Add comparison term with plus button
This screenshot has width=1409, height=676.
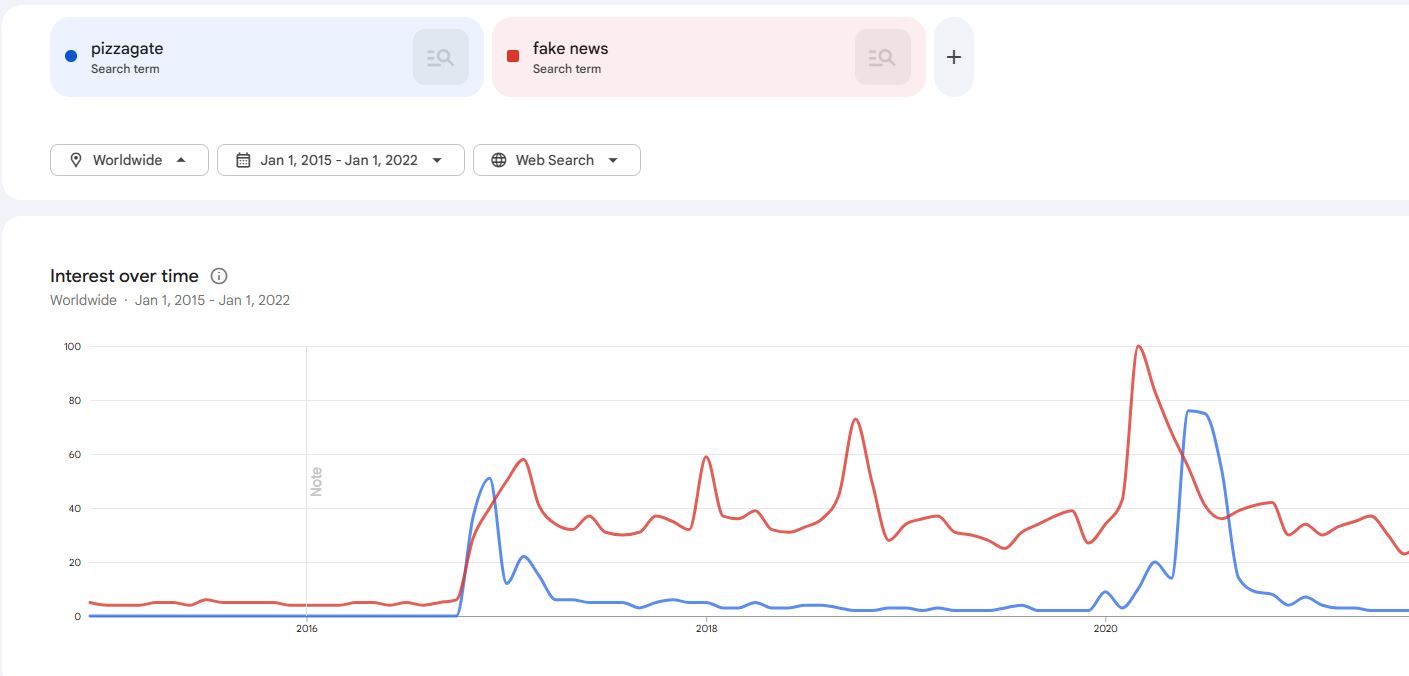point(954,57)
